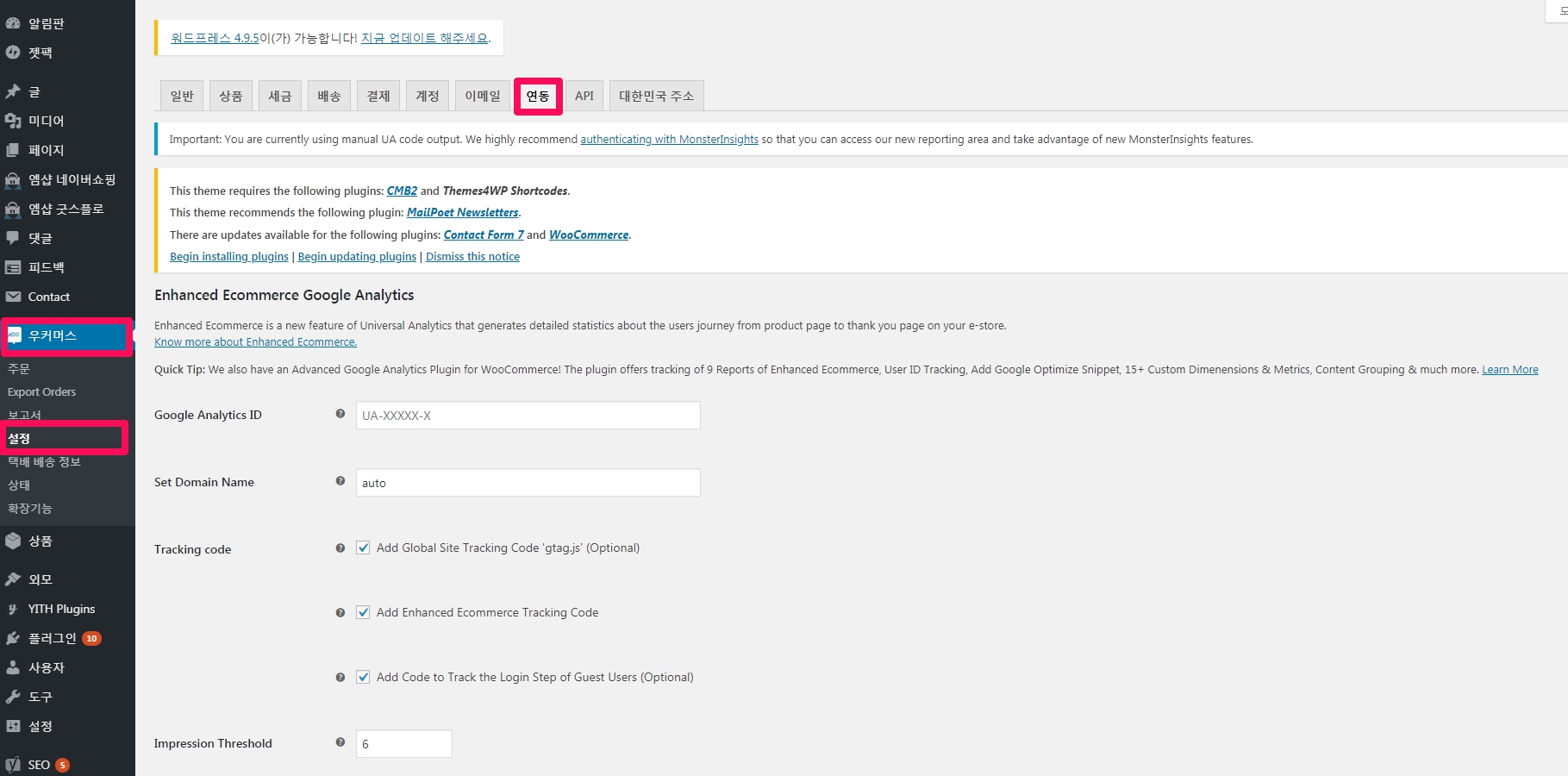This screenshot has height=776, width=1568.
Task: Select the 대한민국 주소 tab
Action: coord(656,96)
